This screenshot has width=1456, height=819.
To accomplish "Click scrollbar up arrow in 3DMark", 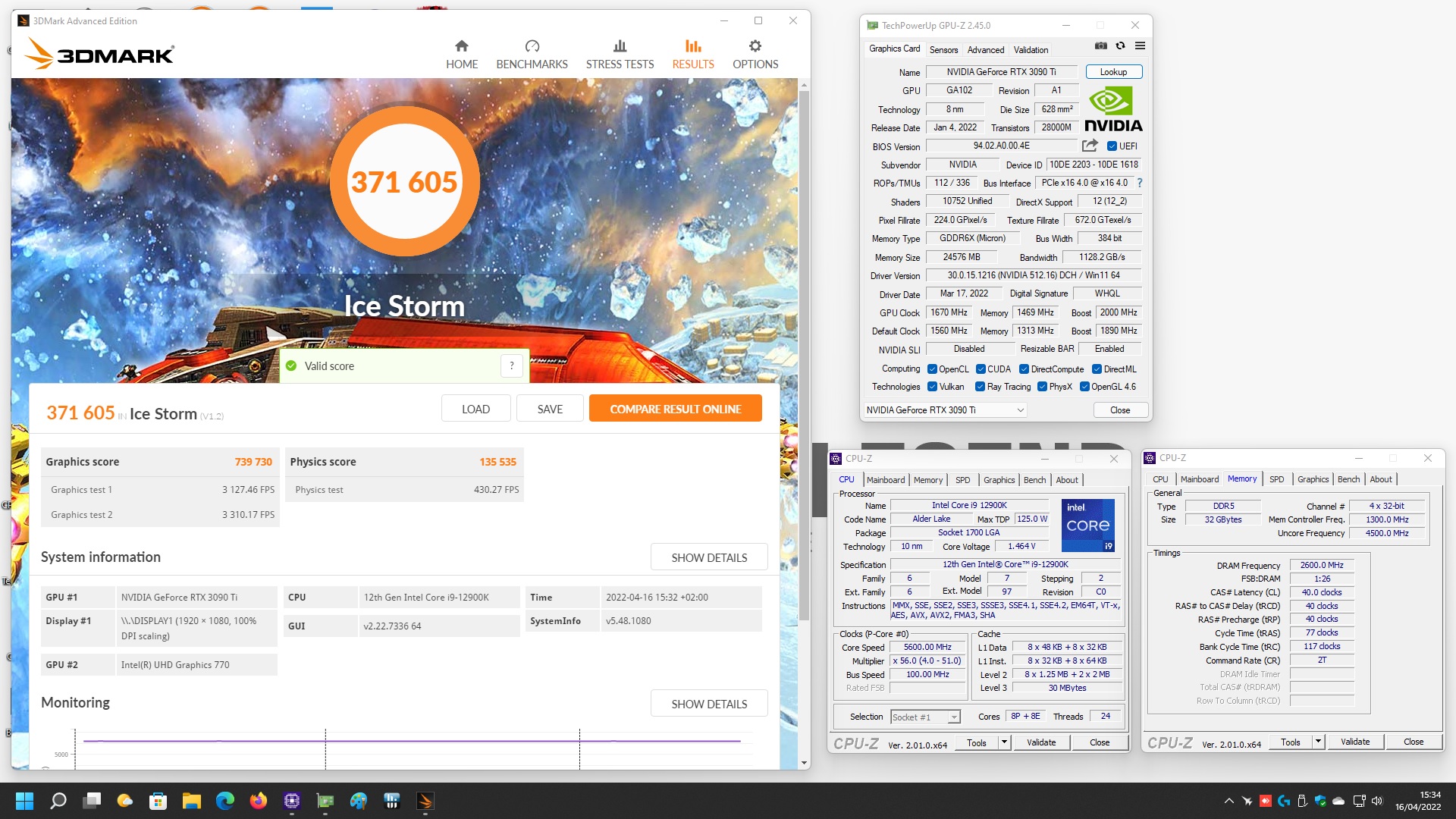I will (x=805, y=83).
